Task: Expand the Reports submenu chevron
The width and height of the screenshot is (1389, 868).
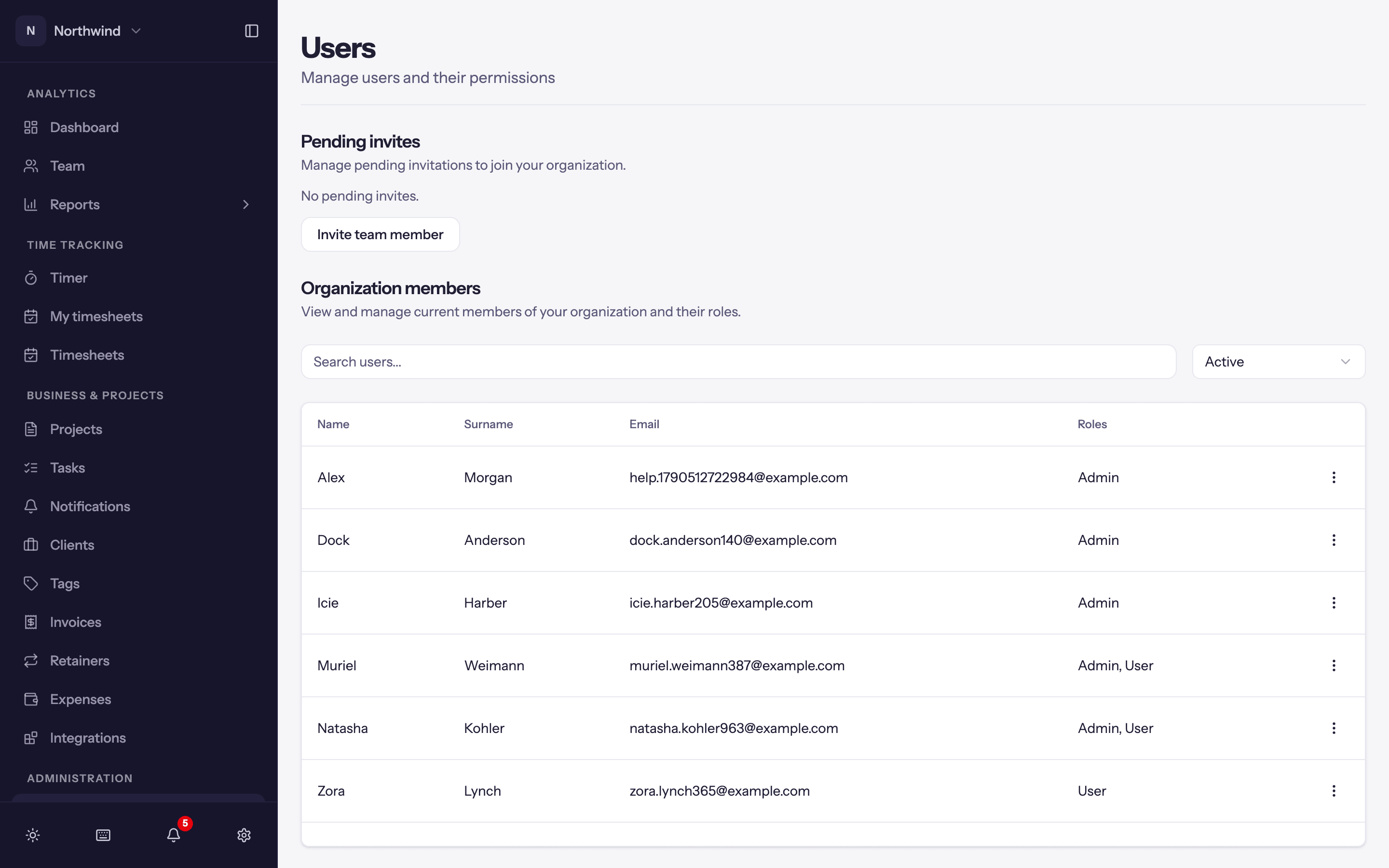Action: point(245,204)
